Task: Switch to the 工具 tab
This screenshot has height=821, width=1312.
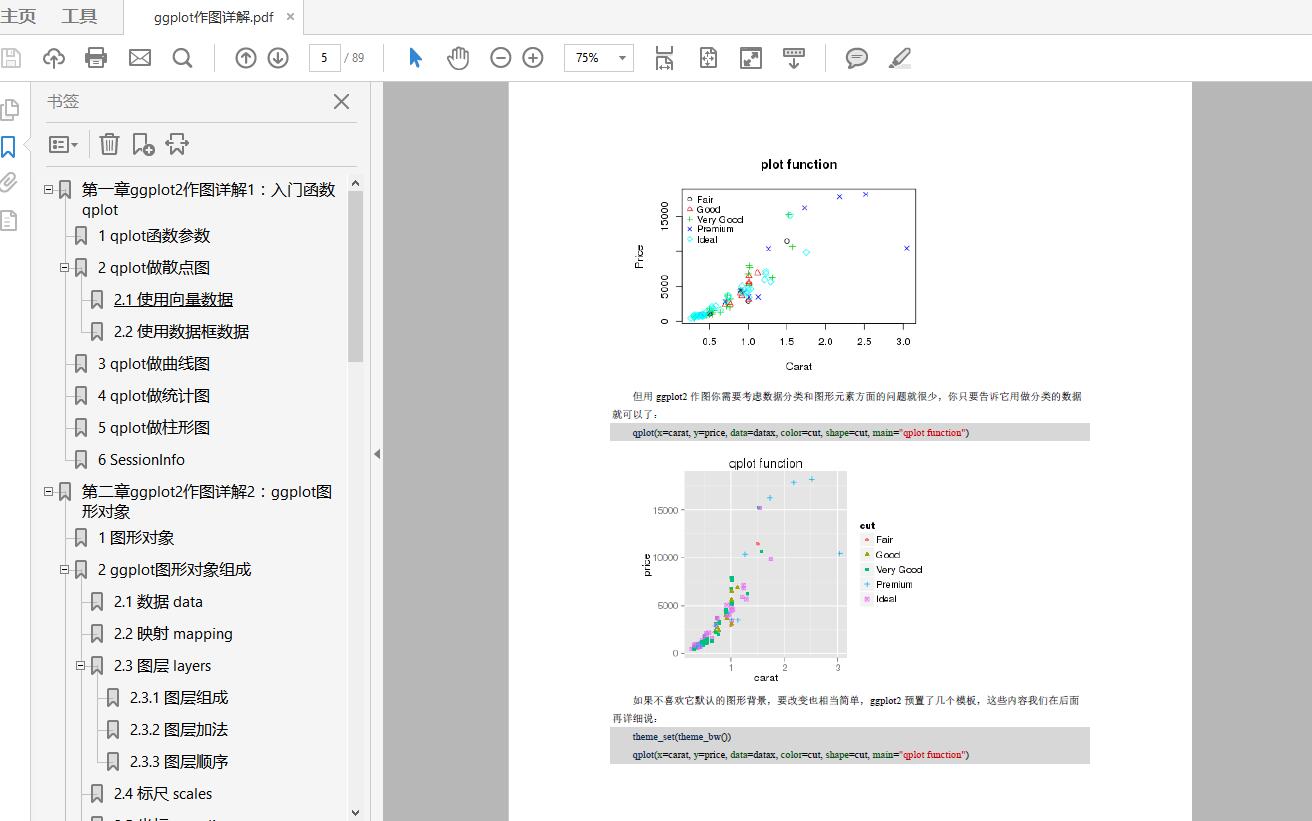Action: [79, 16]
